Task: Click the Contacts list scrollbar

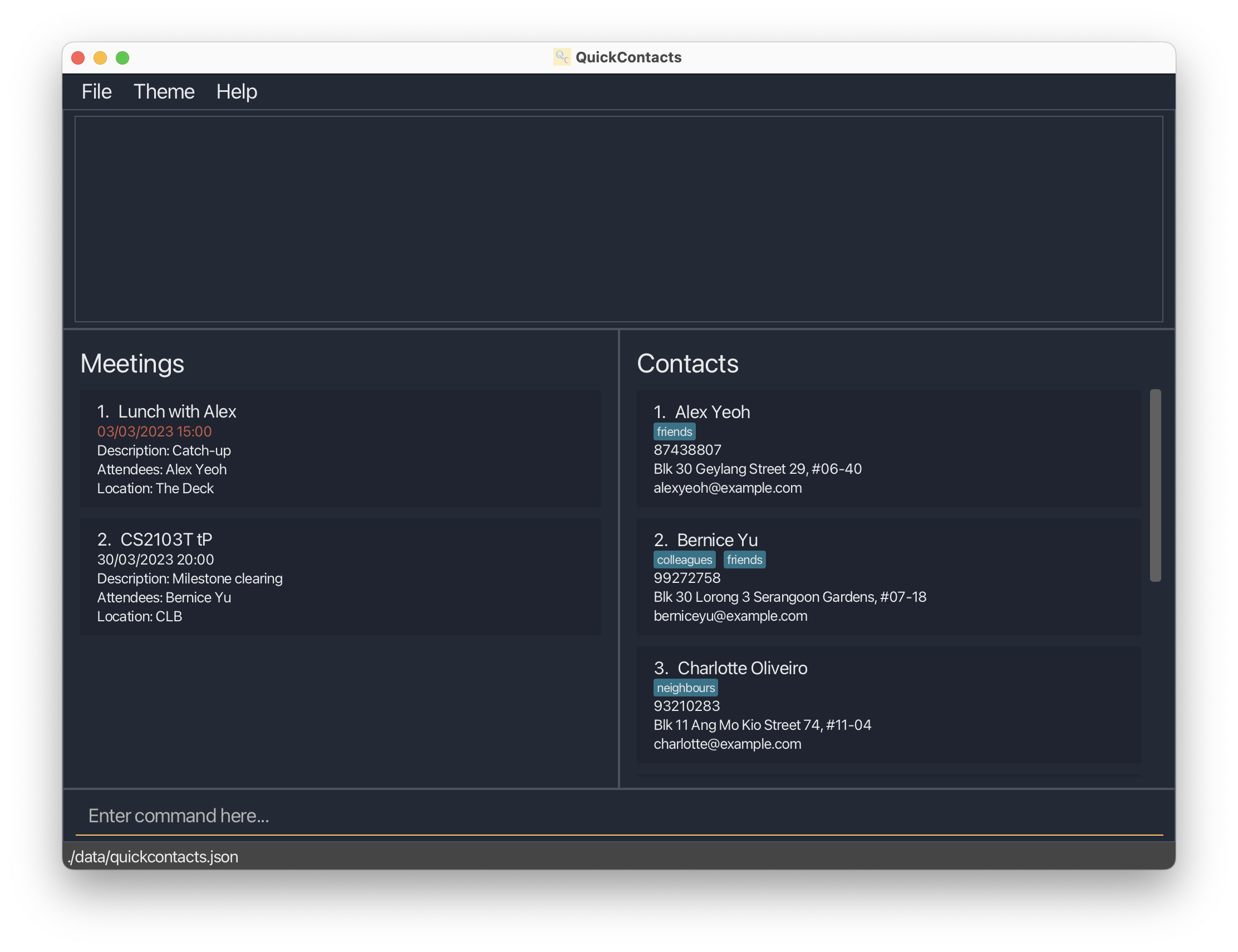Action: click(1155, 485)
